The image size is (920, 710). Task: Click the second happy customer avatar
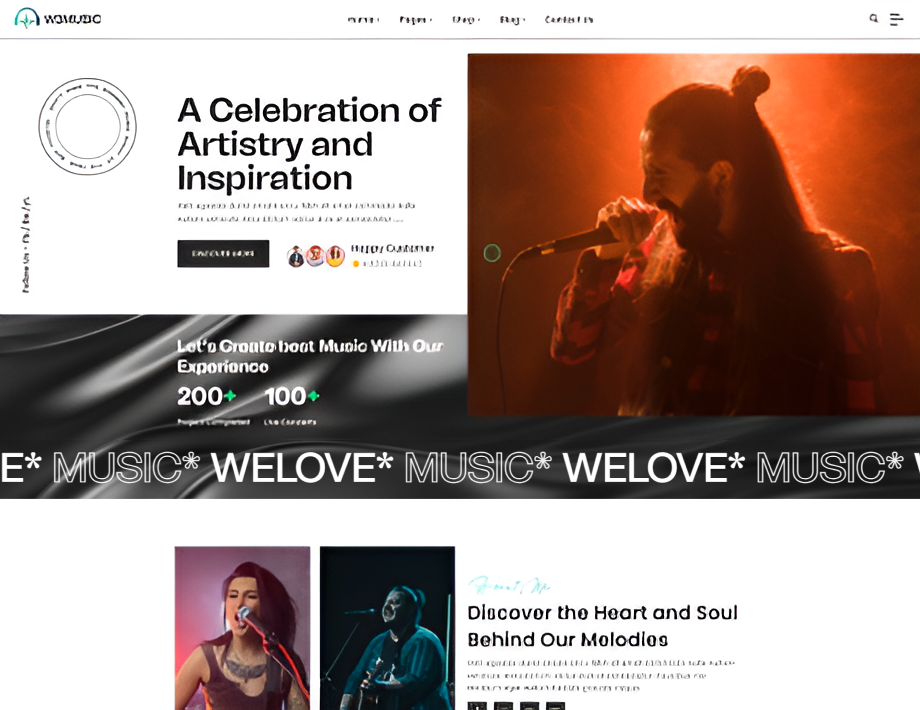[316, 256]
